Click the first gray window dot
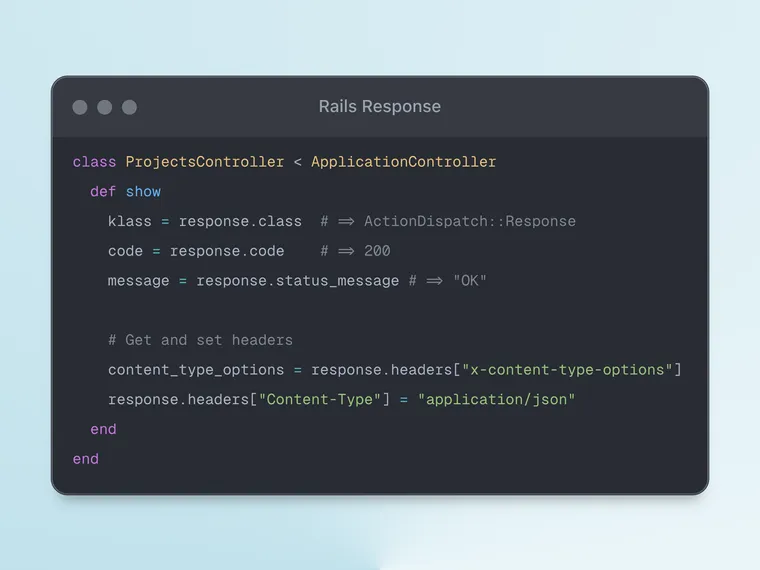Image resolution: width=760 pixels, height=570 pixels. (80, 107)
